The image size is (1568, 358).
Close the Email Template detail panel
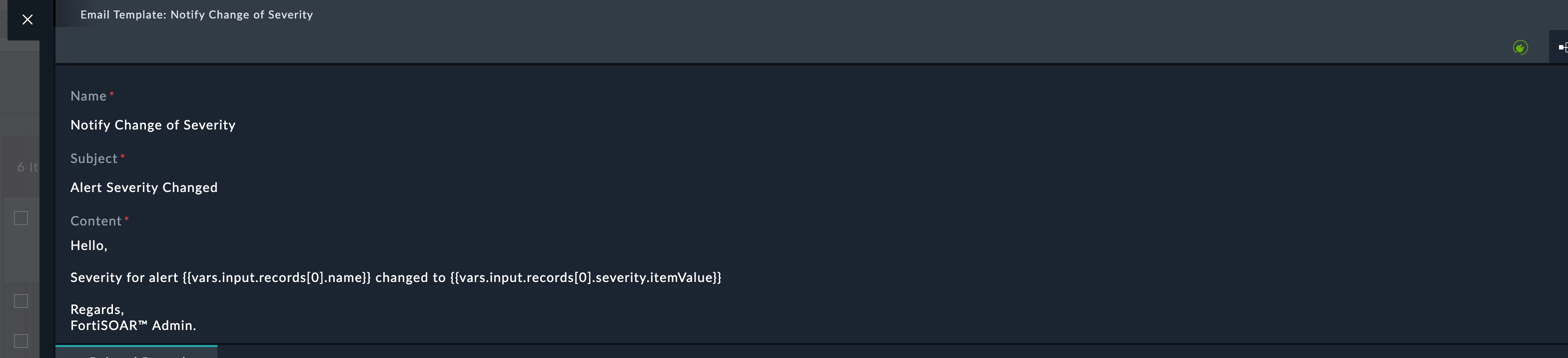[27, 19]
